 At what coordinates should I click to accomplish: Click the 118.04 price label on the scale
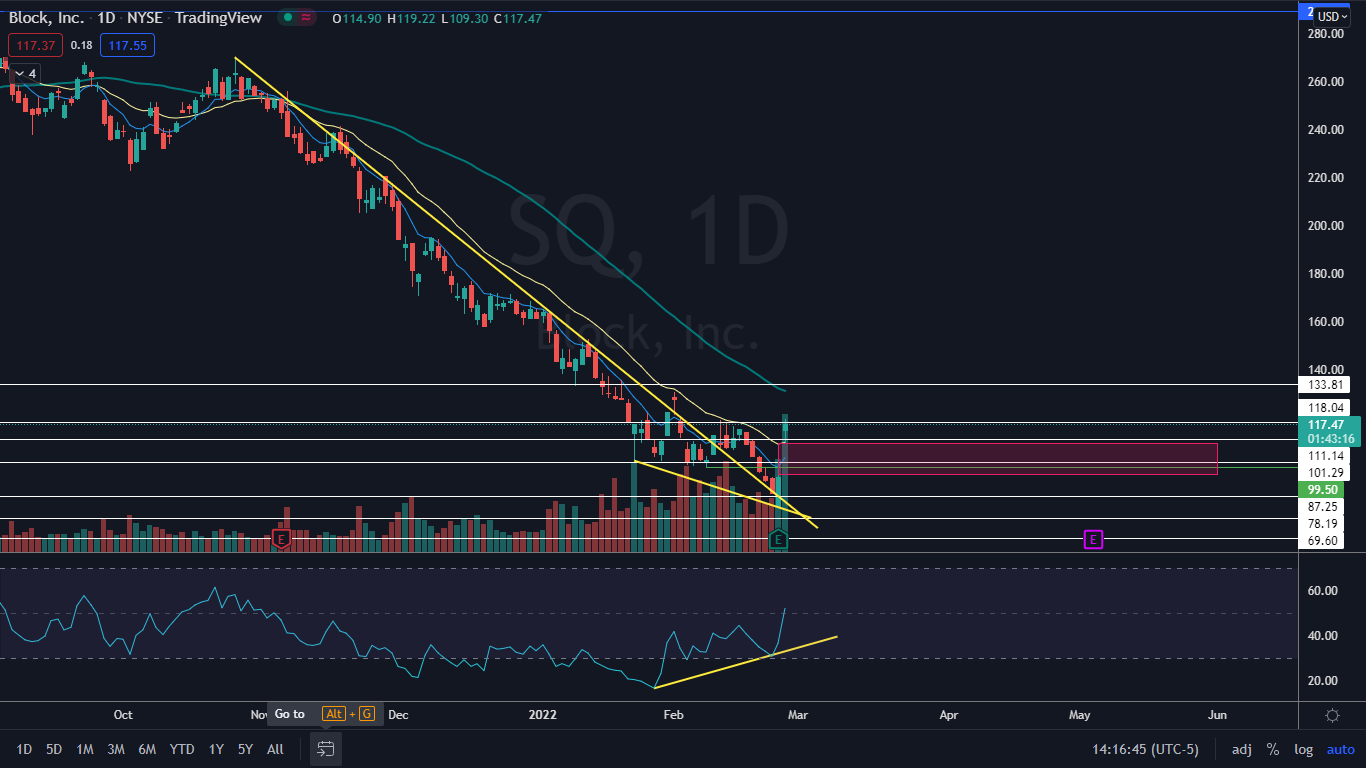tap(1323, 407)
